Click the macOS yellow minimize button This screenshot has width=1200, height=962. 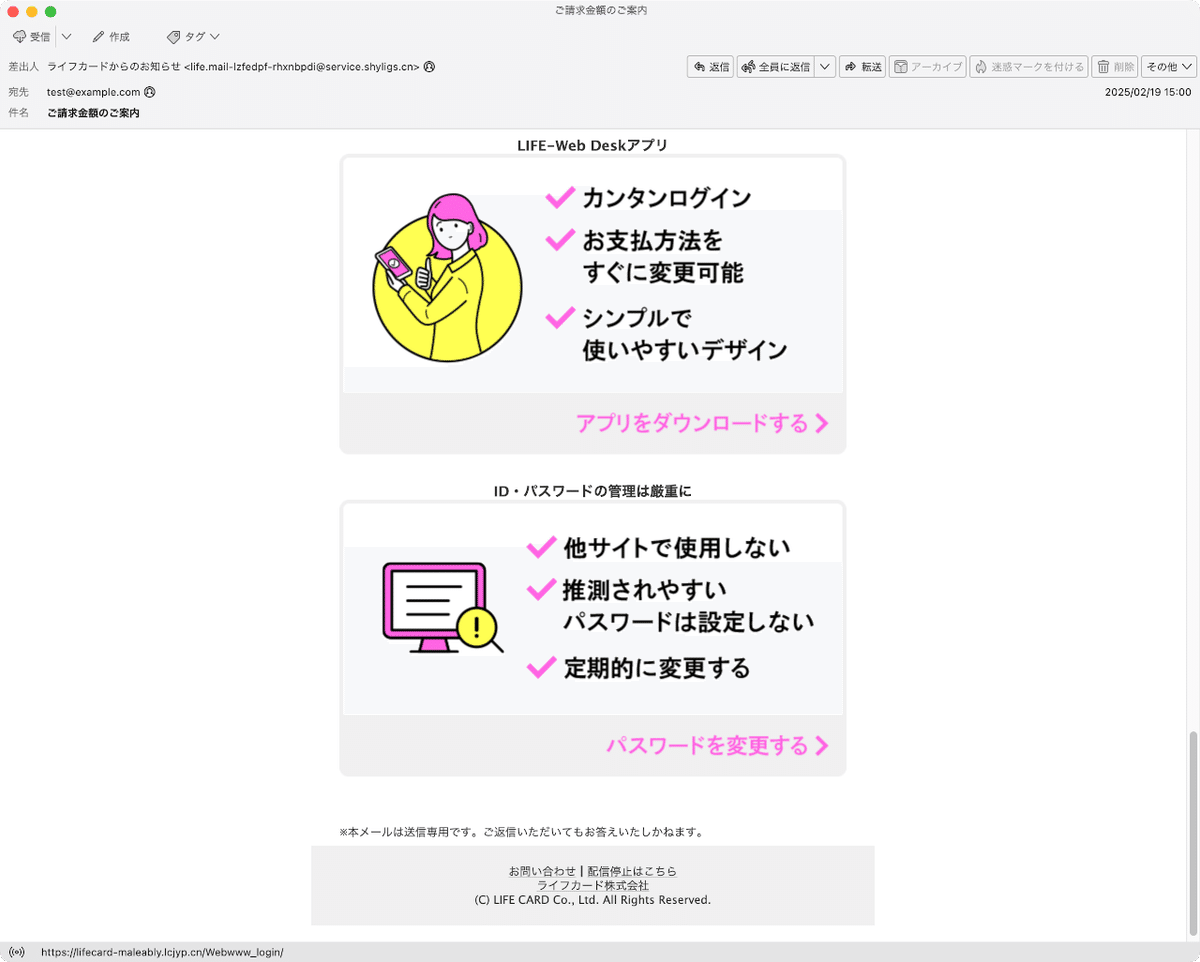32,11
